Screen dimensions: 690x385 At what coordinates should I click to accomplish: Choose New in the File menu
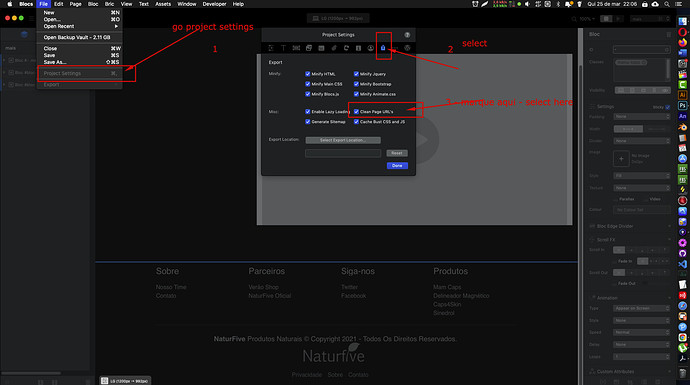pyautogui.click(x=79, y=13)
